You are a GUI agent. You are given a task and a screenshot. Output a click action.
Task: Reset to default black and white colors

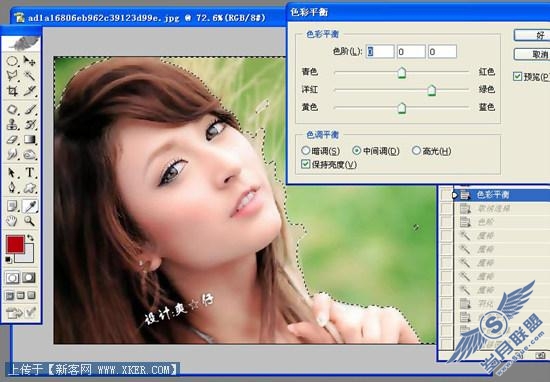click(x=8, y=260)
